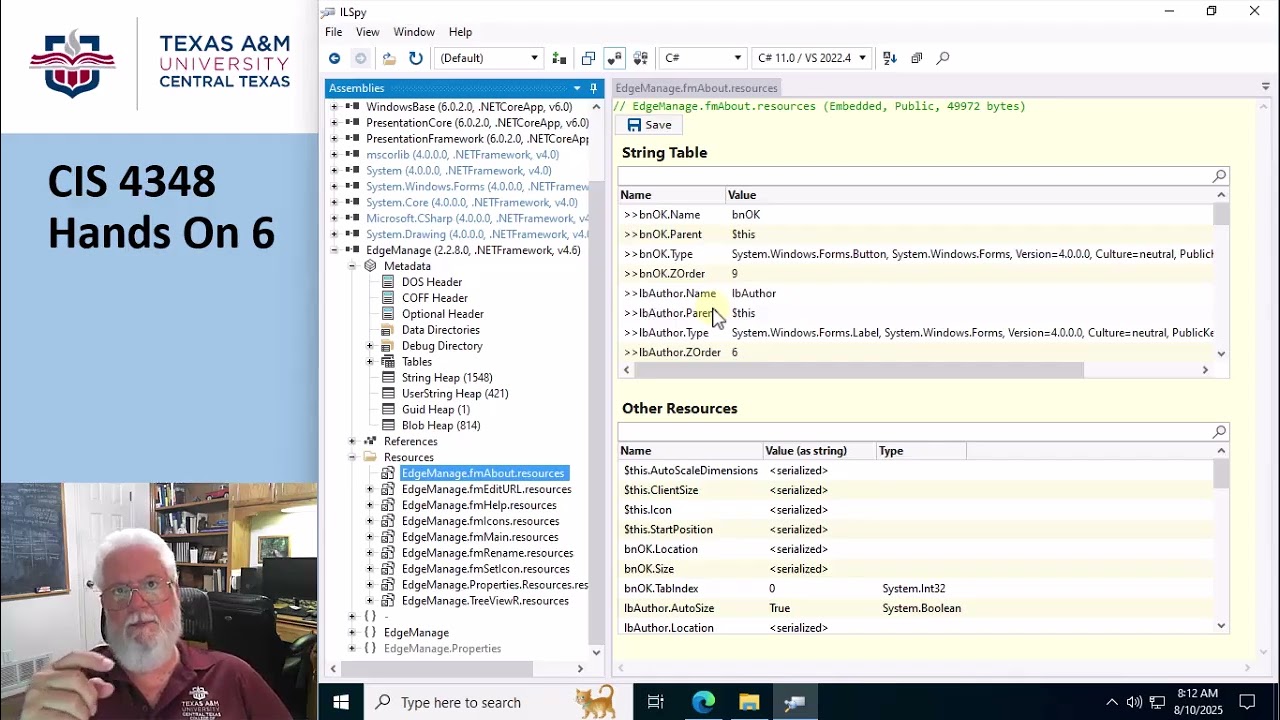Viewport: 1280px width, 720px height.
Task: Show hidden tray icons chevron
Action: point(1111,702)
